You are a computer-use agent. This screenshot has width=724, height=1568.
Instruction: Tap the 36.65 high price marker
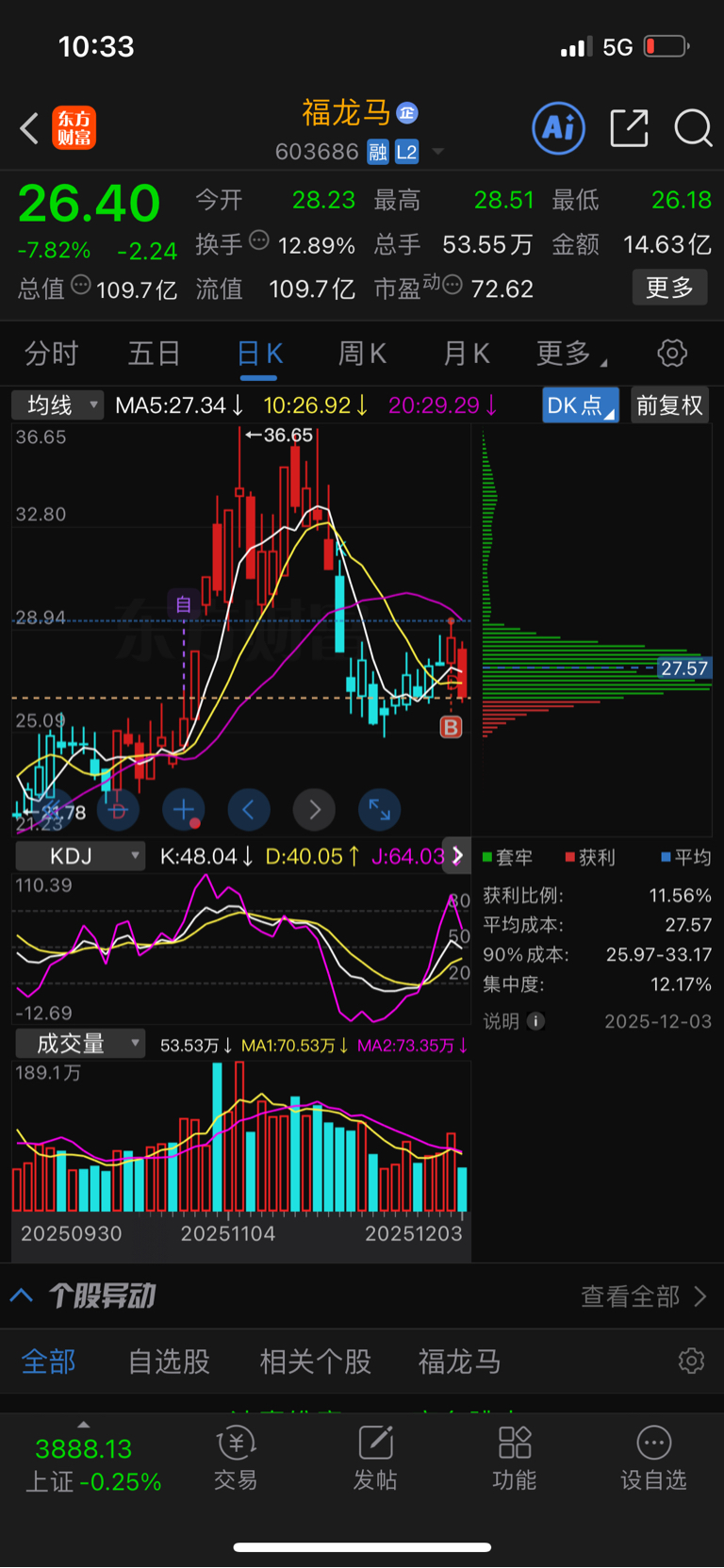pyautogui.click(x=279, y=436)
